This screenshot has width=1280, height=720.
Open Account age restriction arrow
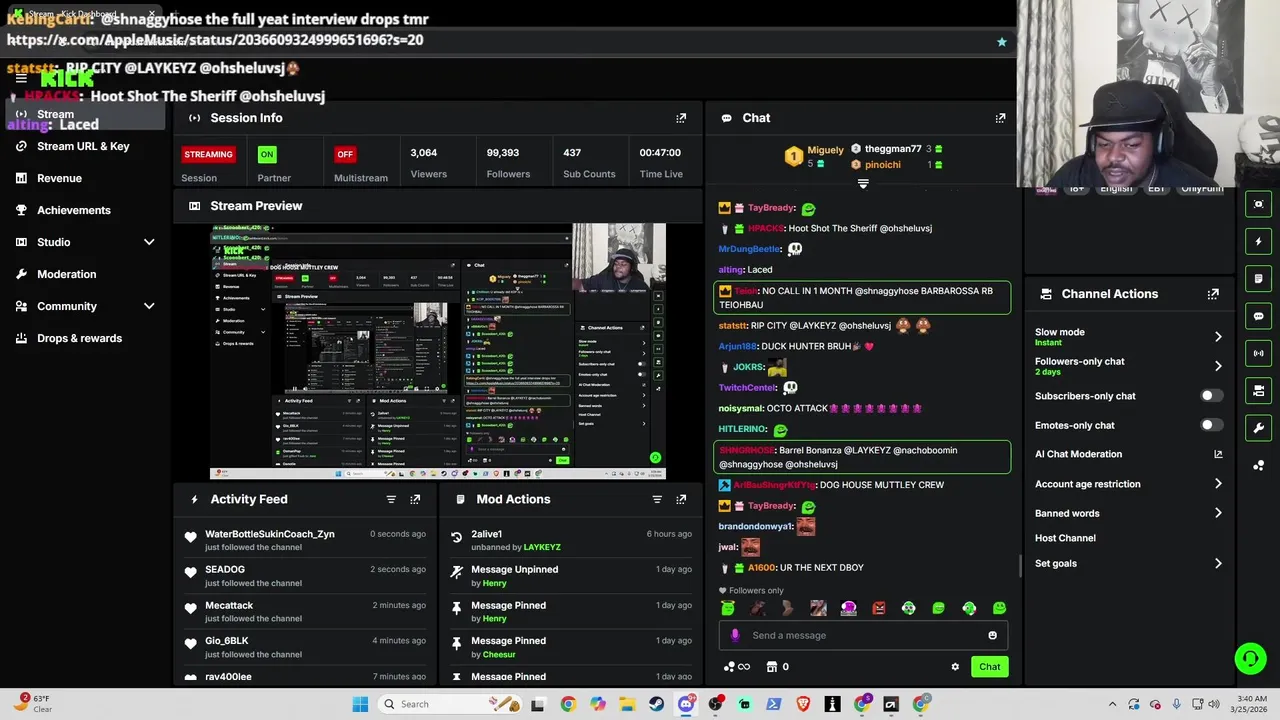tap(1218, 484)
